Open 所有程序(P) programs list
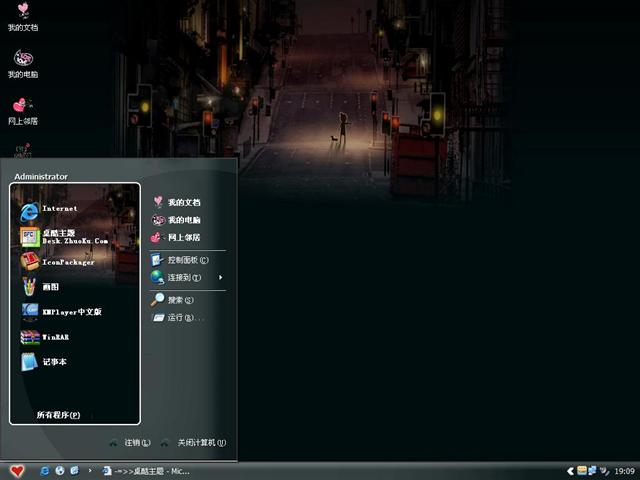The image size is (640, 480). click(x=58, y=415)
